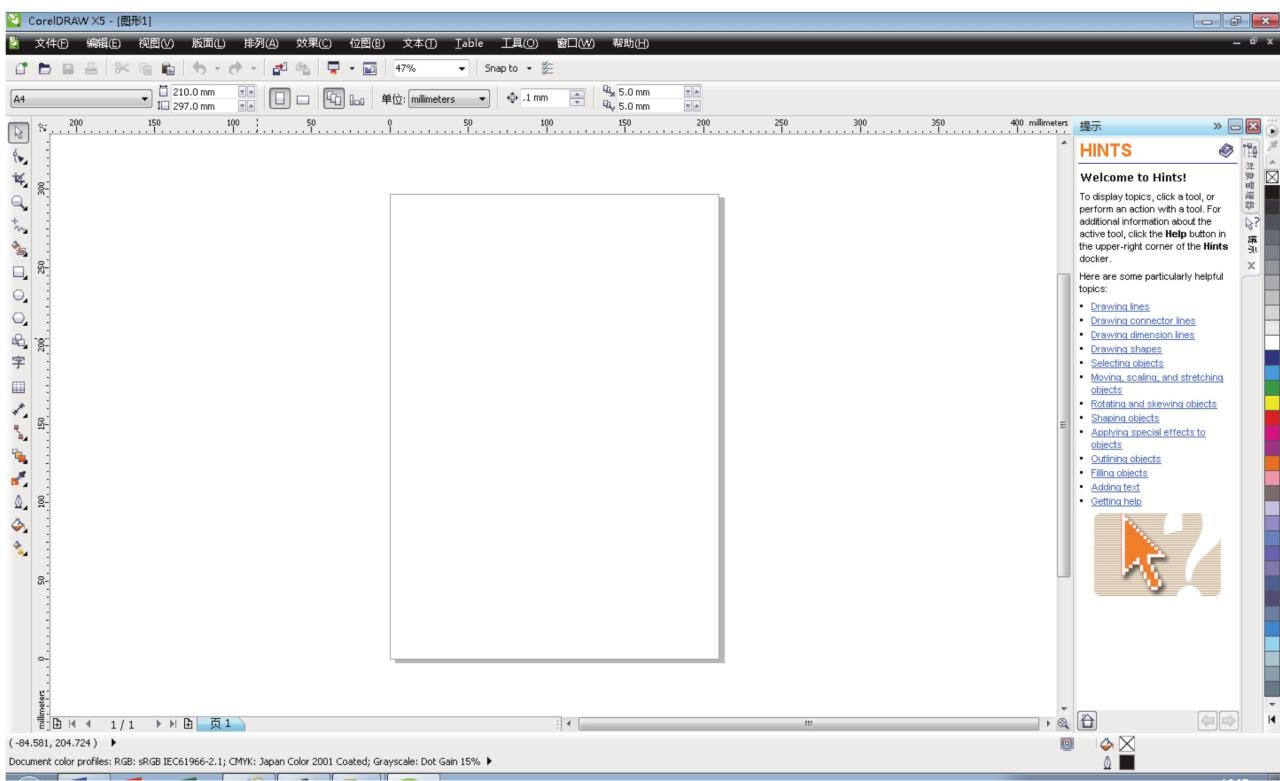Screen dimensions: 1280x781
Task: Enable drawing units for all pages
Action: [x=335, y=97]
